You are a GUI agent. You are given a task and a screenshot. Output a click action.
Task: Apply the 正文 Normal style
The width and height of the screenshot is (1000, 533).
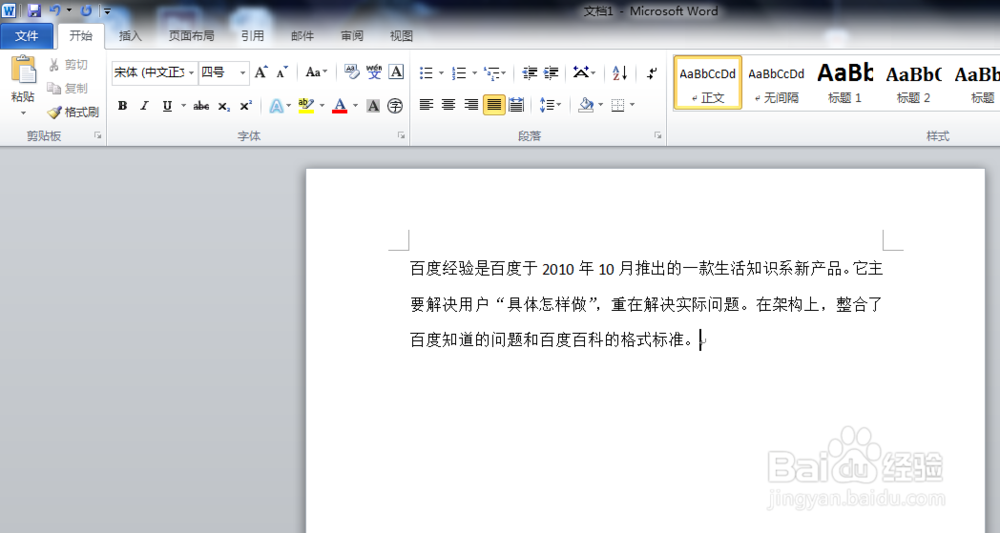[x=708, y=82]
